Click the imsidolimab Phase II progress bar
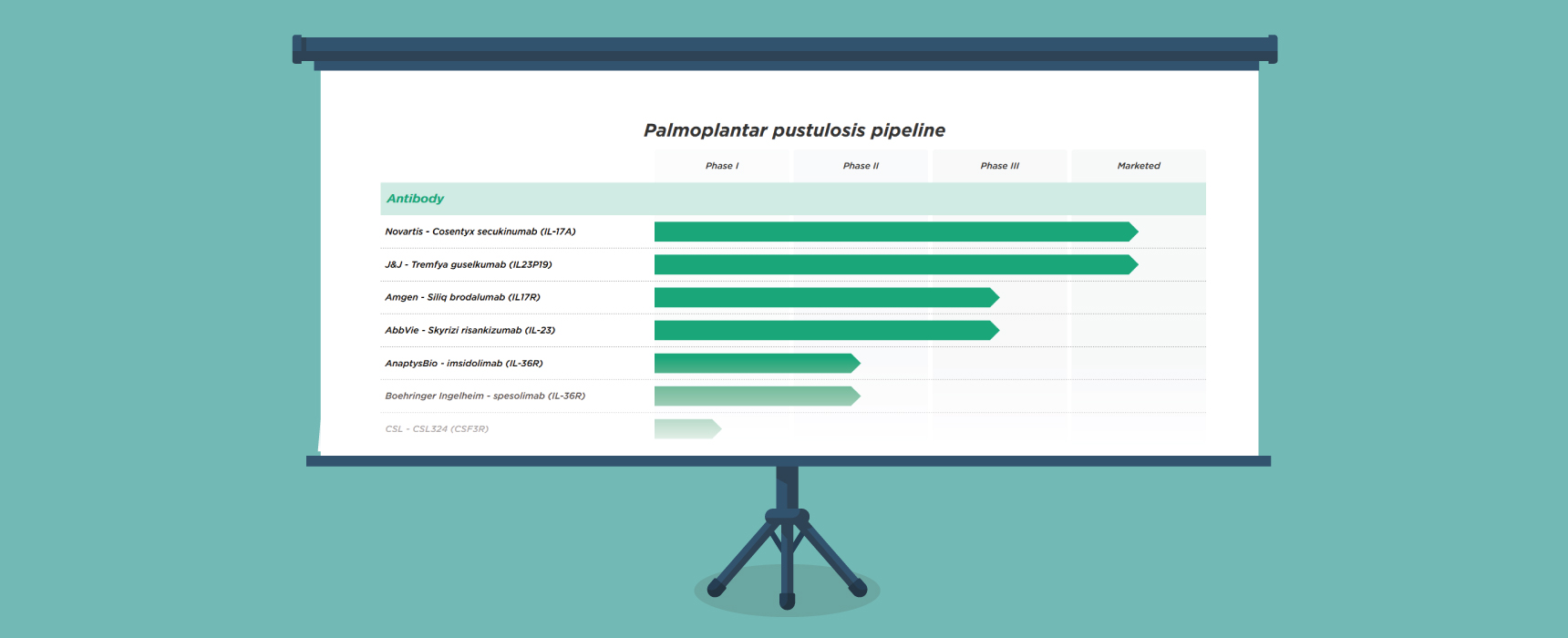Viewport: 1568px width, 638px height. 756,363
